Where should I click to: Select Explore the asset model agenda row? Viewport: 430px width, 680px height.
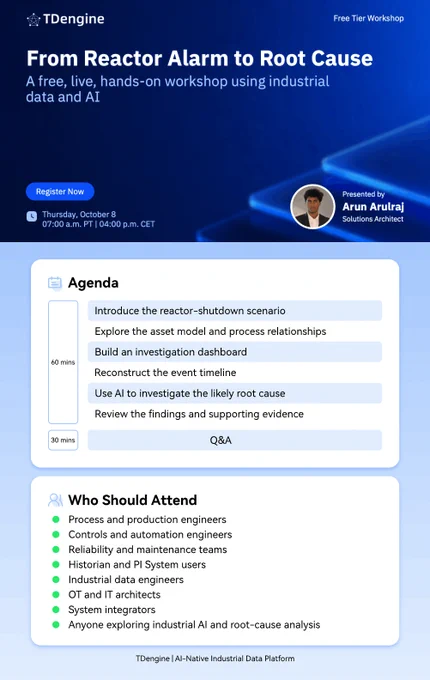pyautogui.click(x=235, y=331)
